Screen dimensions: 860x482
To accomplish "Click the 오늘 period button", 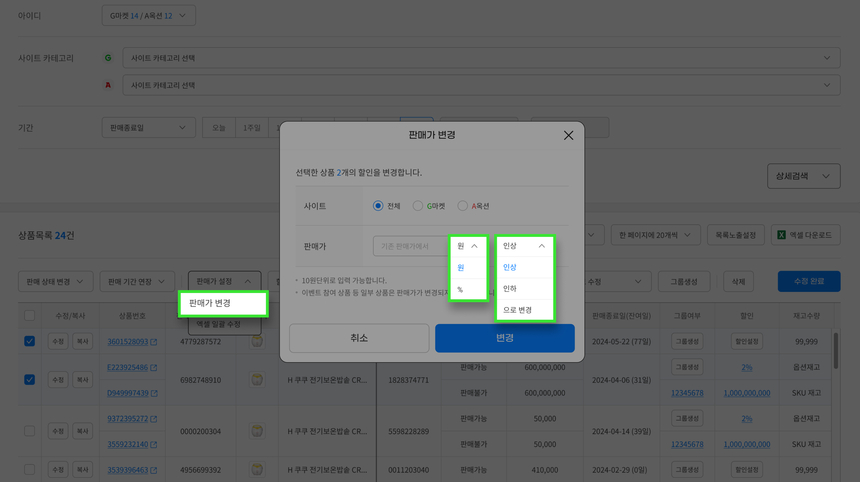I will [x=219, y=128].
